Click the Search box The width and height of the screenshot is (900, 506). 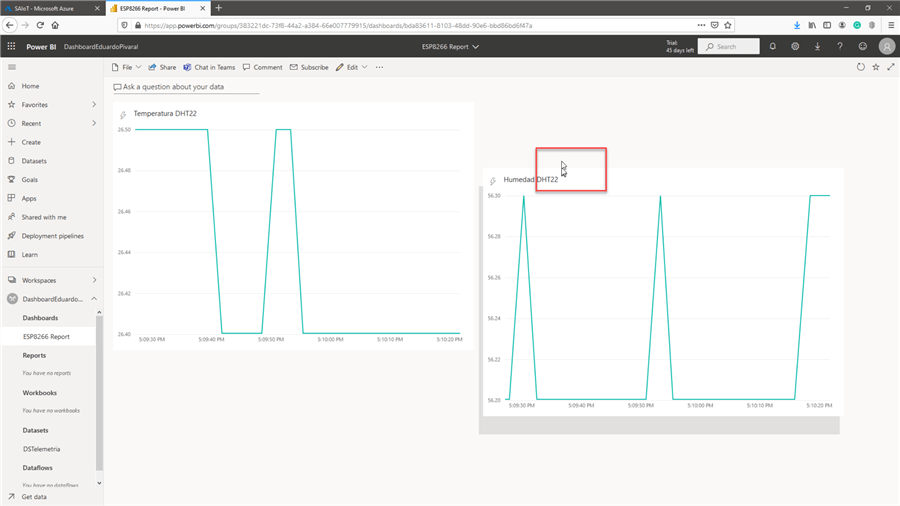pyautogui.click(x=729, y=46)
